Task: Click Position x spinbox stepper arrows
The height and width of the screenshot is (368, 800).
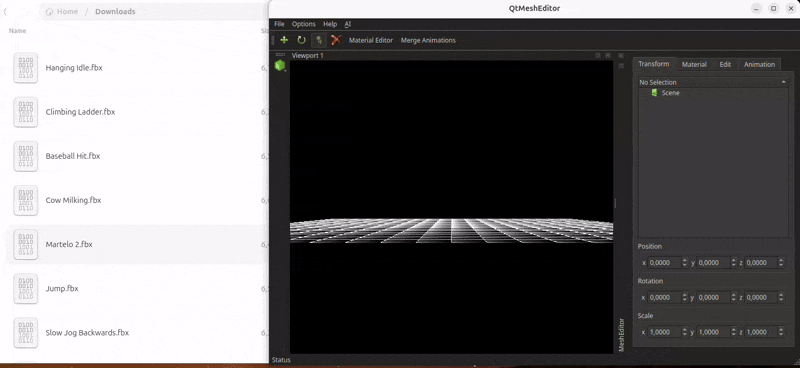Action: point(685,262)
